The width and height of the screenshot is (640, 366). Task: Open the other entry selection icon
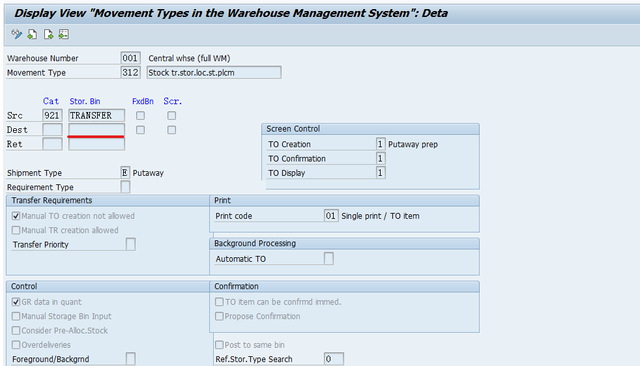[x=64, y=34]
